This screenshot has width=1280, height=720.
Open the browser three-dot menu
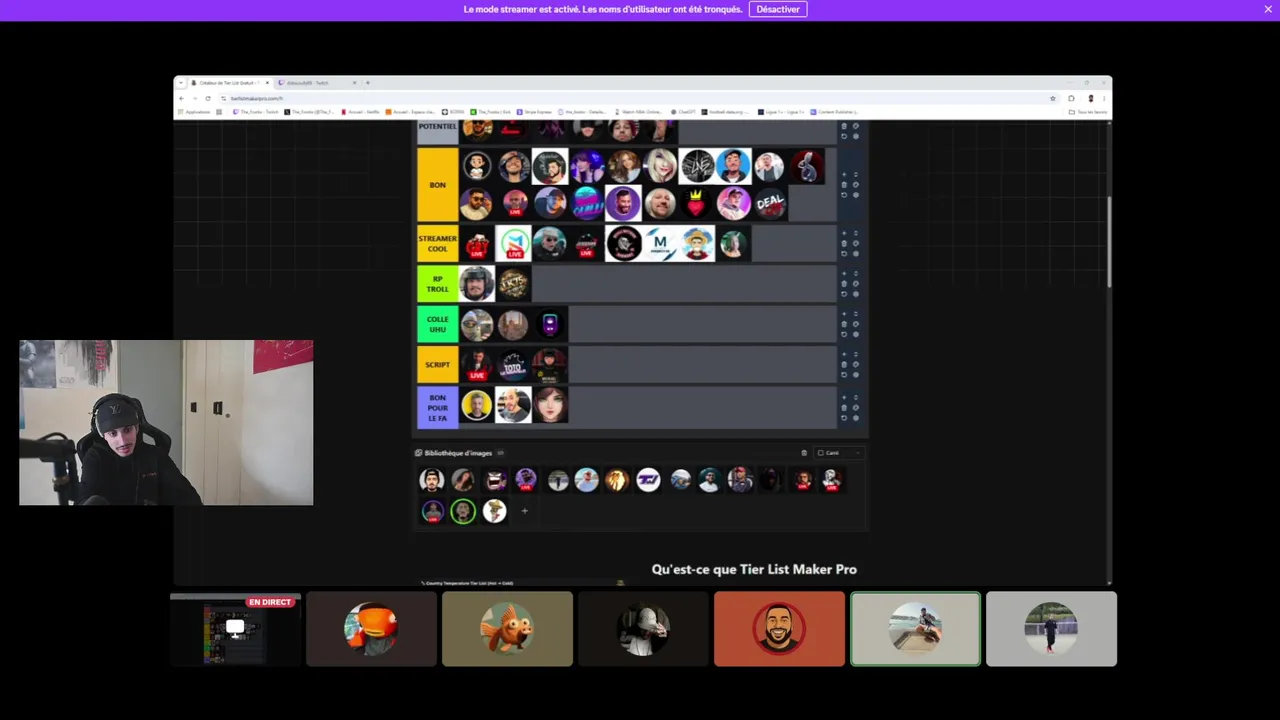click(1105, 98)
